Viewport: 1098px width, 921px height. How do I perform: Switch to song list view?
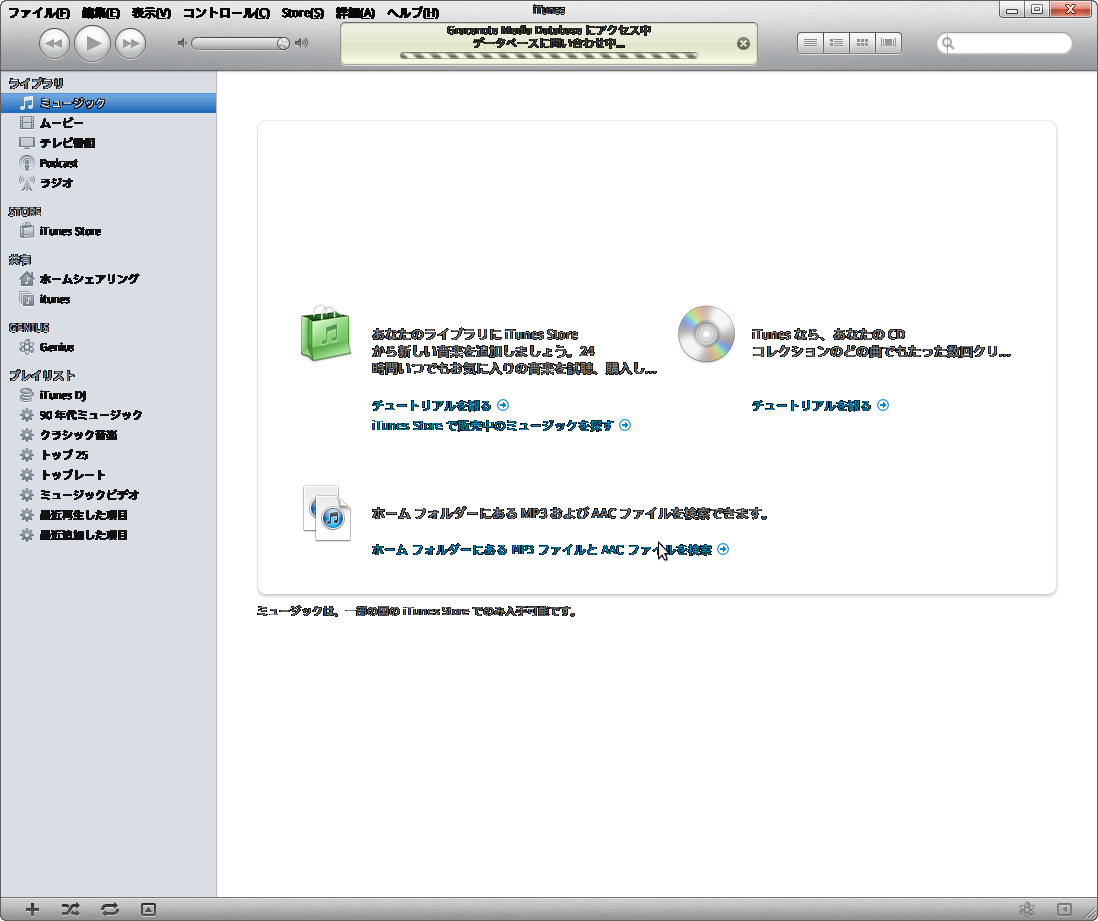click(x=810, y=43)
